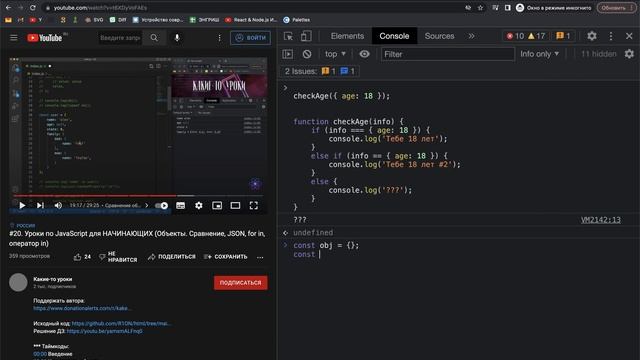640x360 pixels.
Task: Open the channel avatar of Какие-то уроки
Action: click(18, 282)
